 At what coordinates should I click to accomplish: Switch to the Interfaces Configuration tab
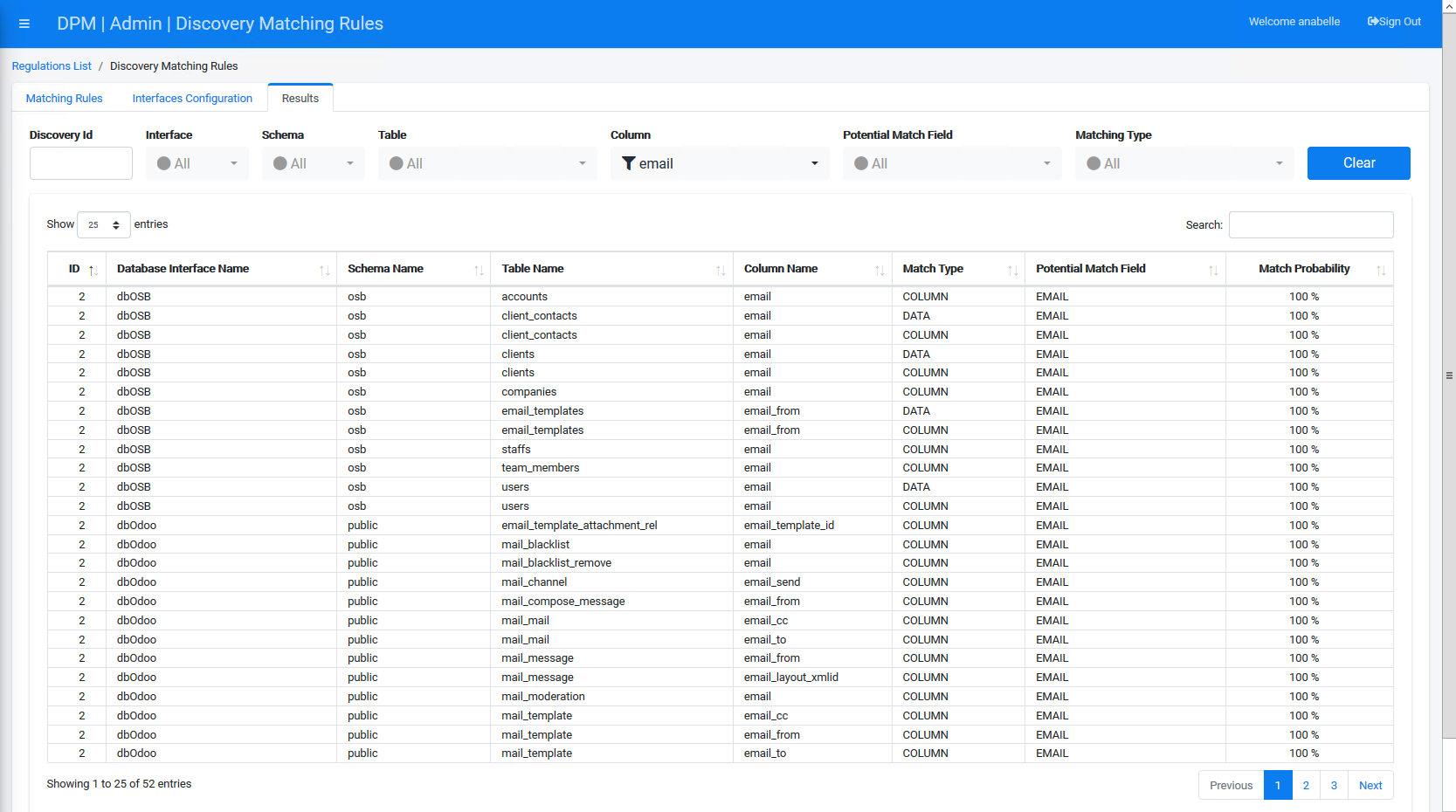[192, 98]
